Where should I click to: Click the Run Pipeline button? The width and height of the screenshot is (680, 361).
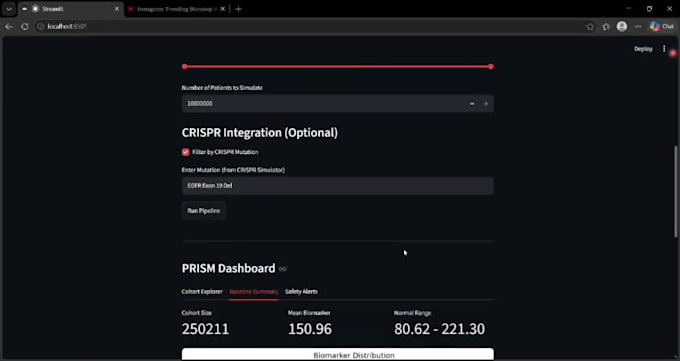click(x=204, y=211)
